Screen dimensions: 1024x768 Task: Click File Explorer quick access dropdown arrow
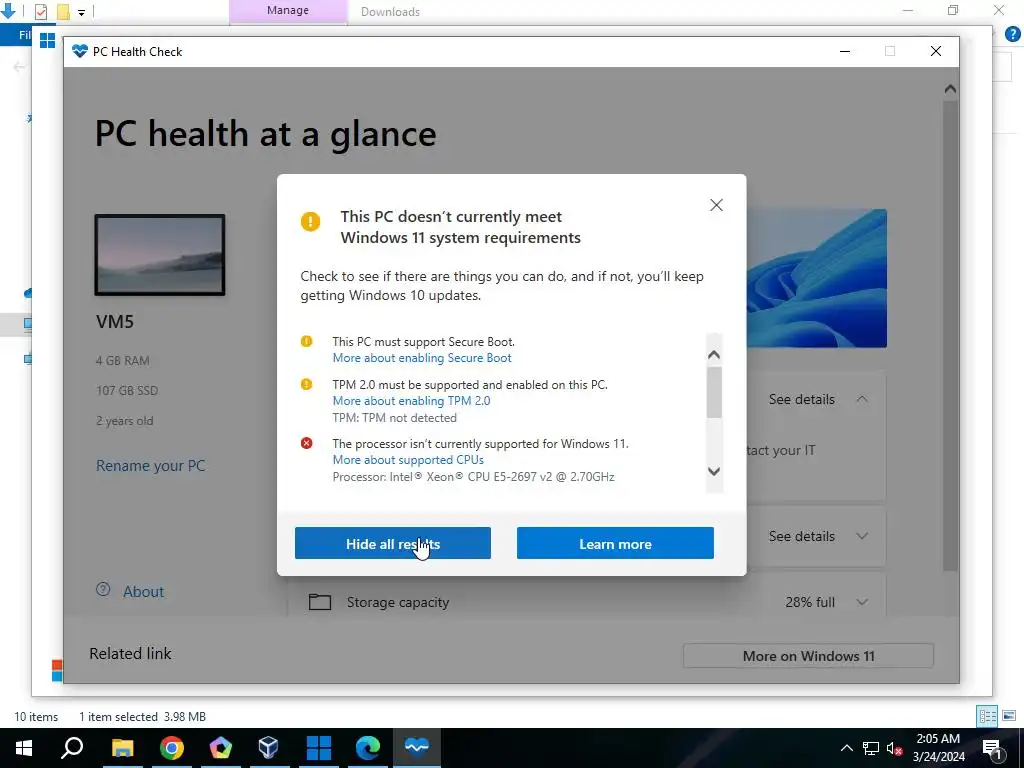pos(81,12)
